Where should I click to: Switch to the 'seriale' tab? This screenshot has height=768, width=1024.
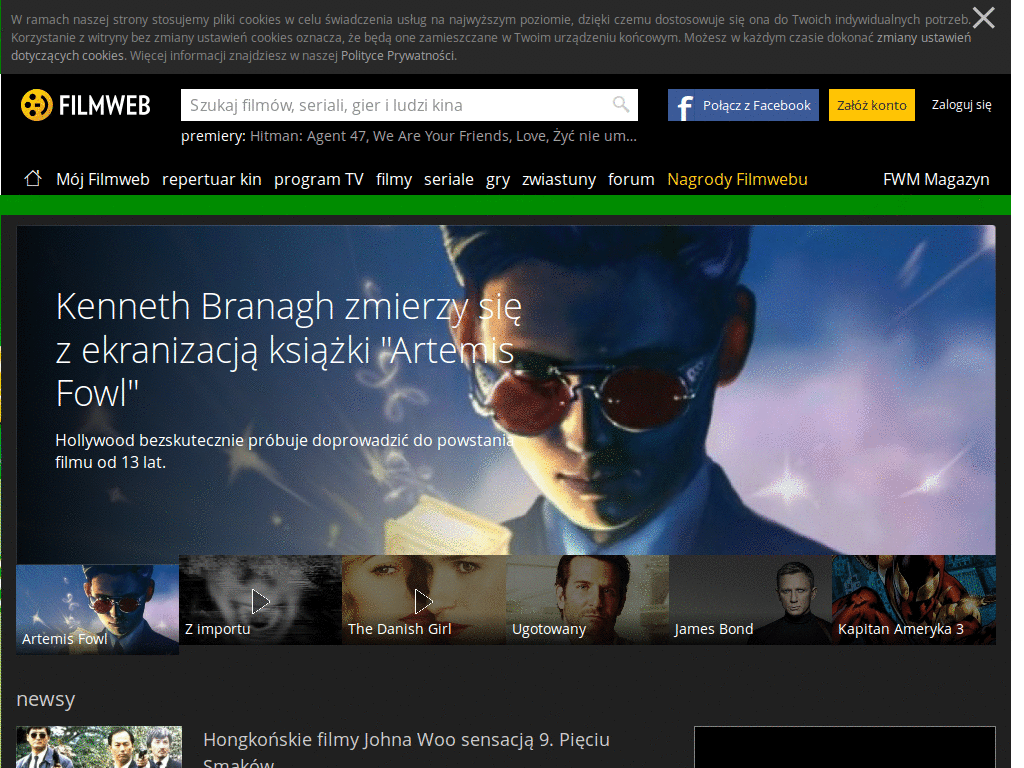(448, 179)
